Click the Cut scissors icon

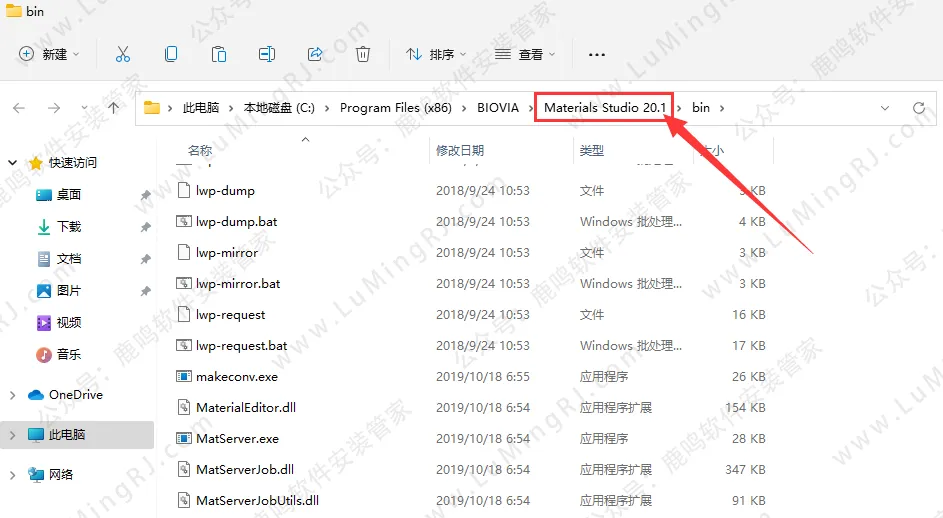[x=123, y=54]
